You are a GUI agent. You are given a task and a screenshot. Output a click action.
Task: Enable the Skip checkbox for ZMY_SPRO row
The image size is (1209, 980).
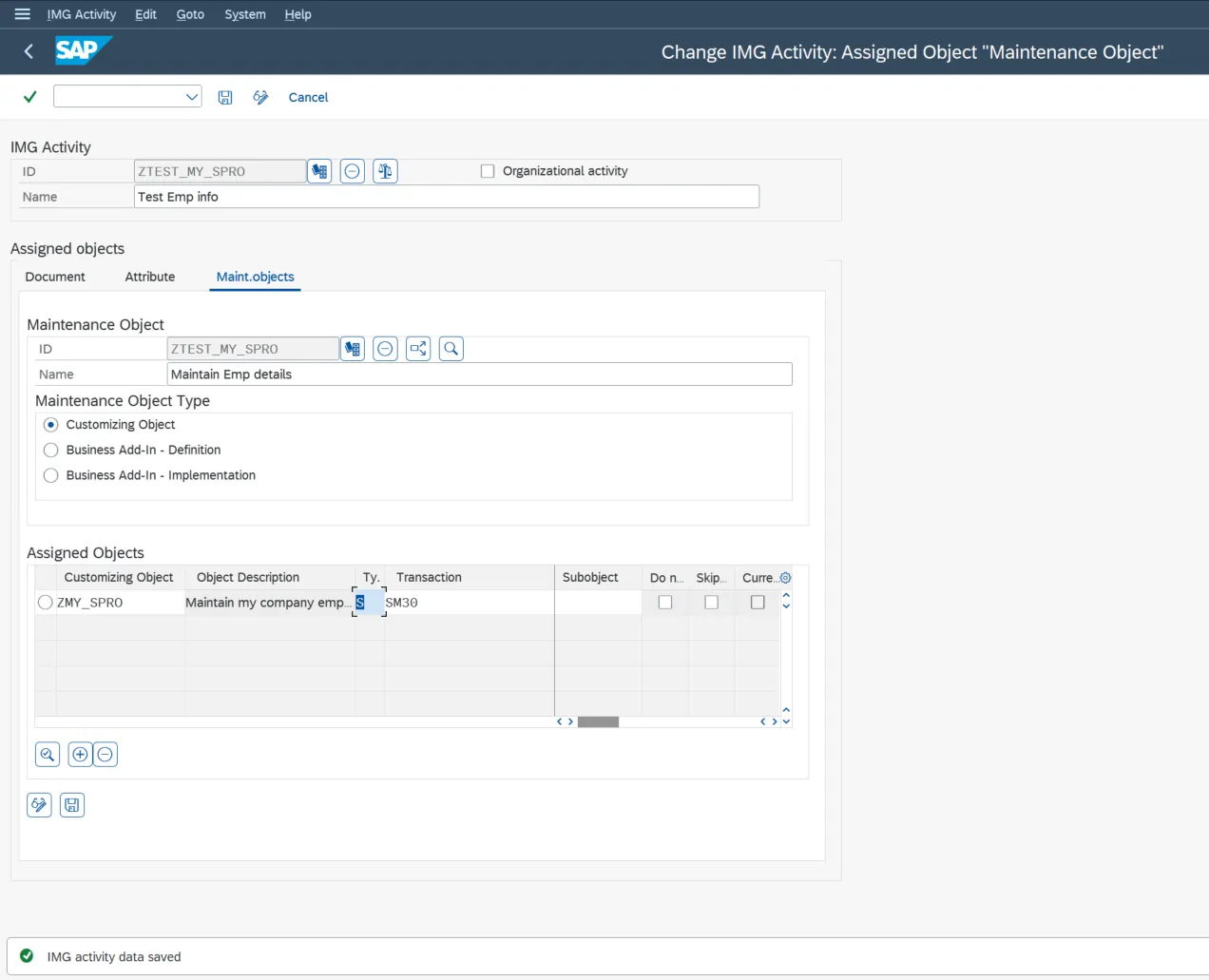click(711, 602)
